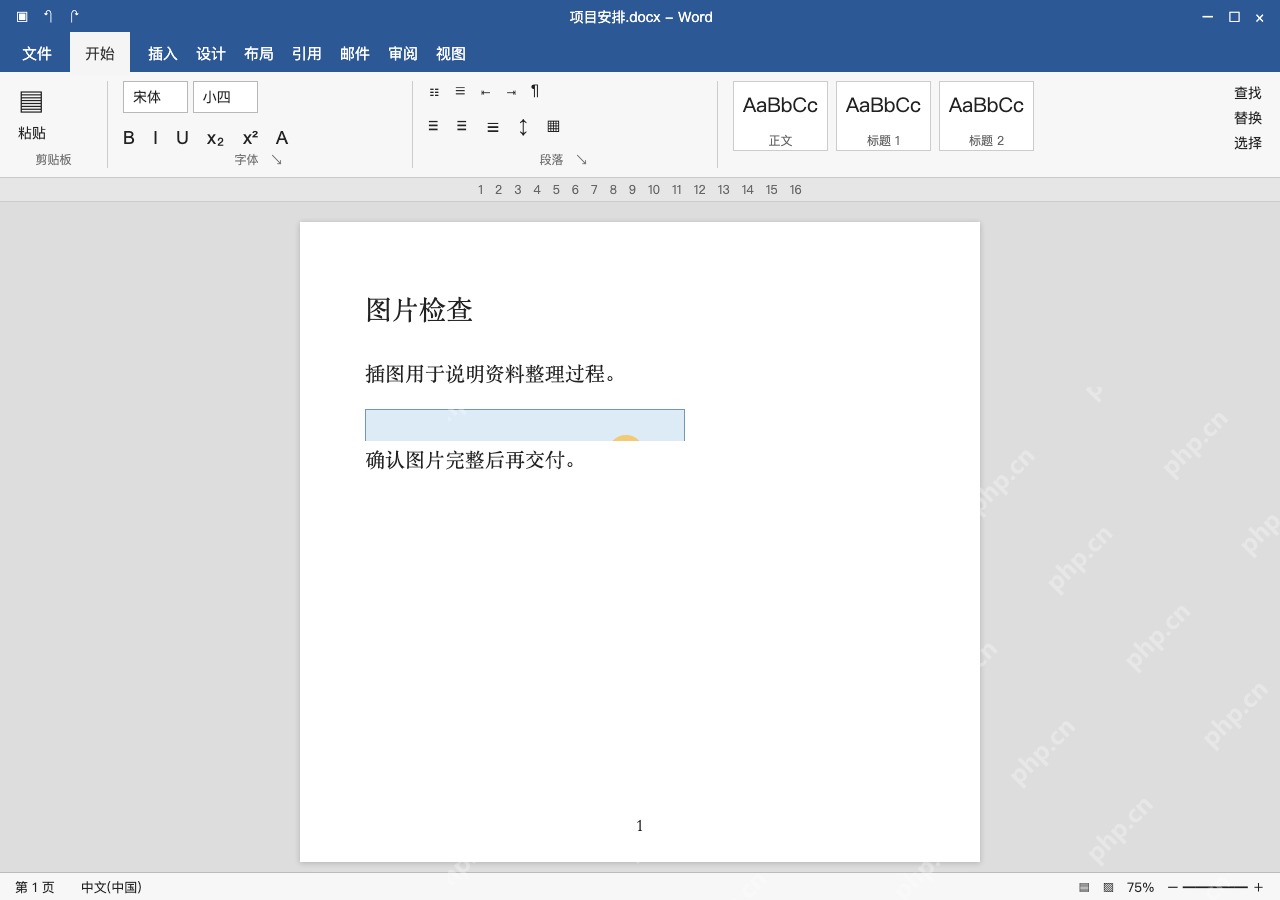Switch to print layout view in status bar
This screenshot has width=1280, height=900.
[1084, 887]
